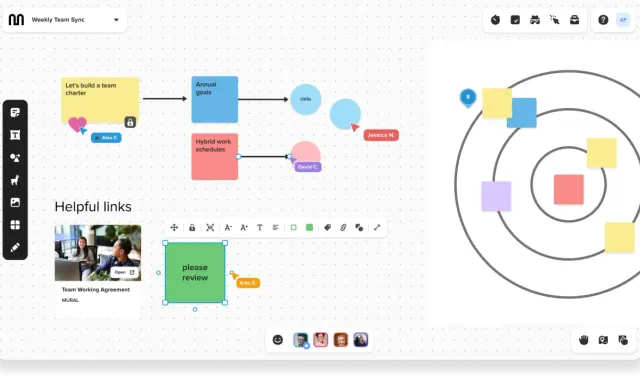Toggle lock on the selected sticky toolbar
The image size is (640, 384).
point(192,228)
